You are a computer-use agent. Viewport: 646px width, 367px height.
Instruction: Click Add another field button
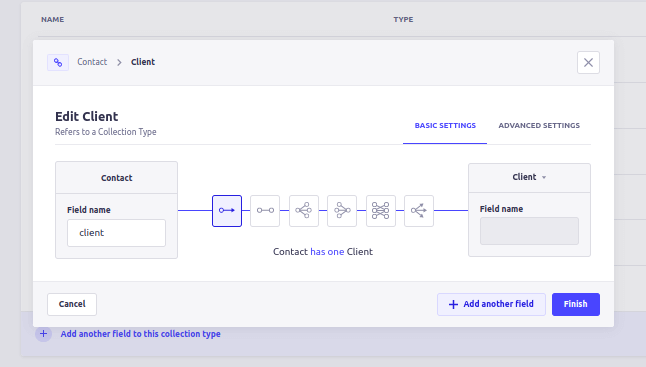[492, 304]
